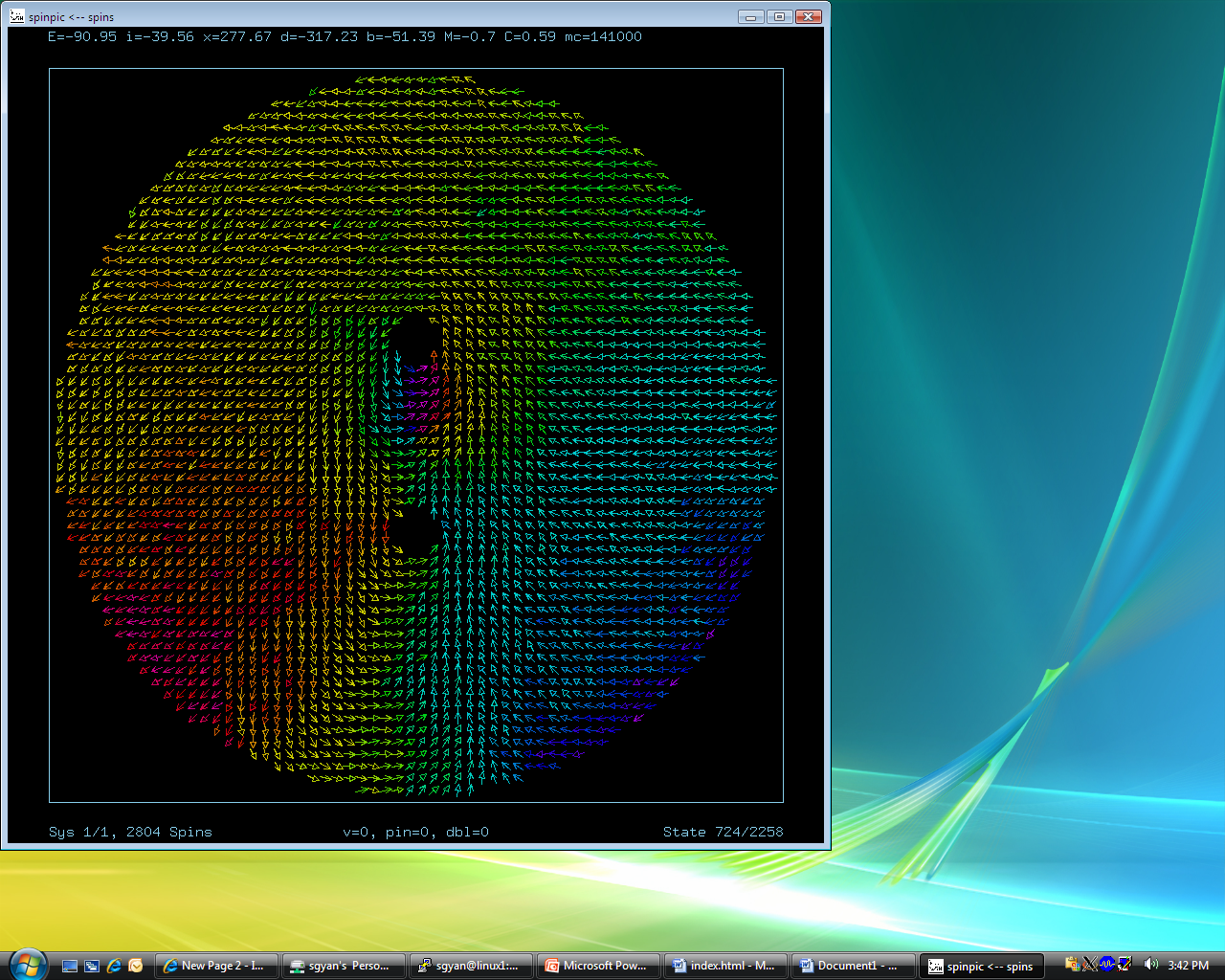Launch Internet Explorer from quick launch

coord(114,966)
